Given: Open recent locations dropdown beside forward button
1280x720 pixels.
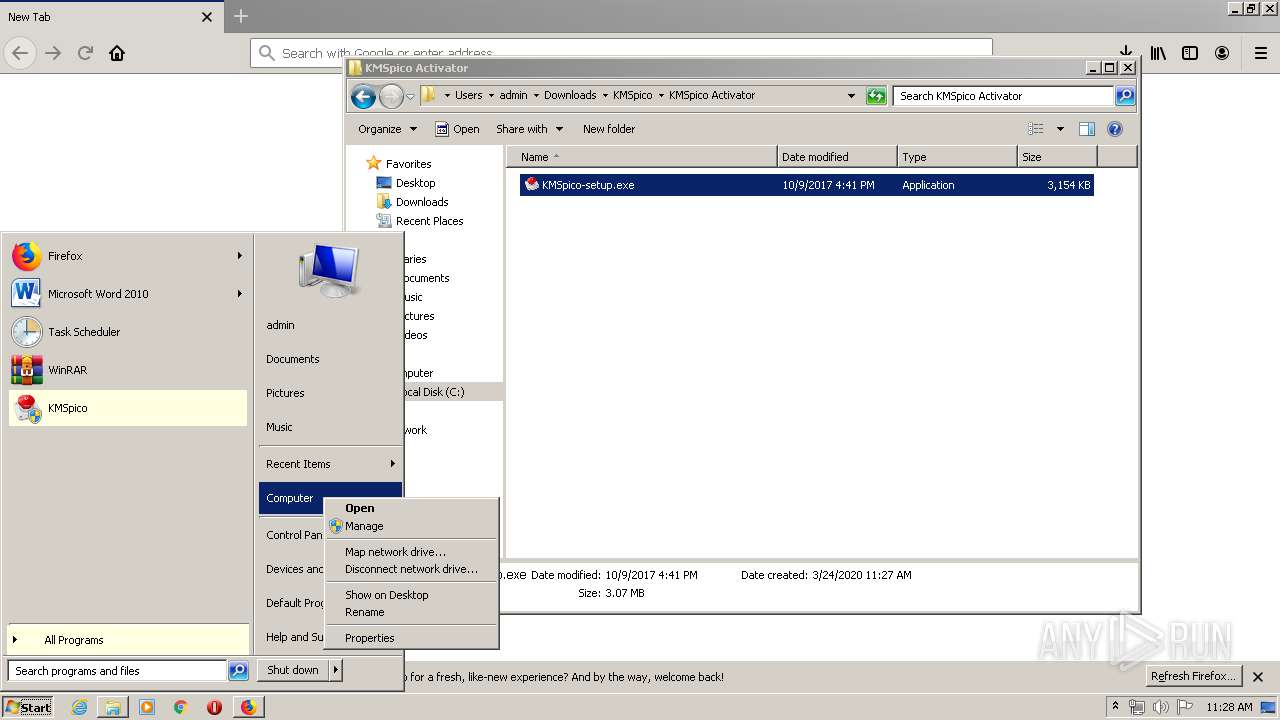Looking at the screenshot, I should [x=410, y=97].
